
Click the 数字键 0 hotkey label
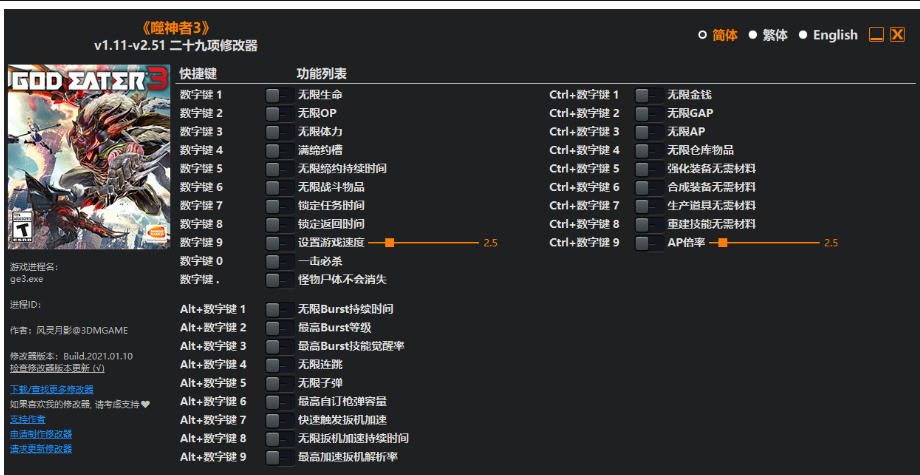[x=201, y=261]
